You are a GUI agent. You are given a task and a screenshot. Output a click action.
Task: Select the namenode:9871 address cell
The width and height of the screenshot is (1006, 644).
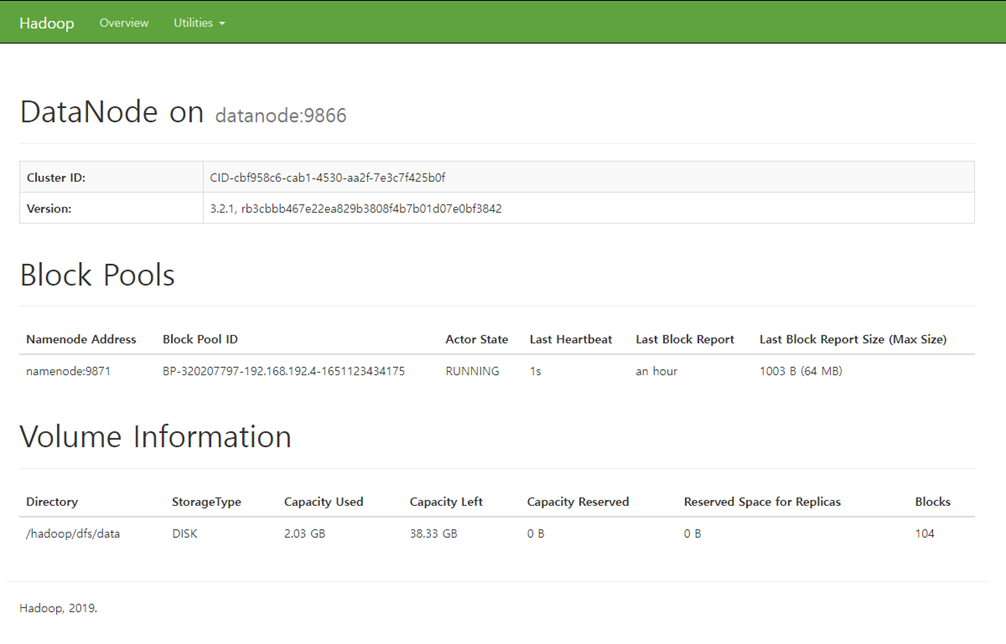[x=68, y=371]
